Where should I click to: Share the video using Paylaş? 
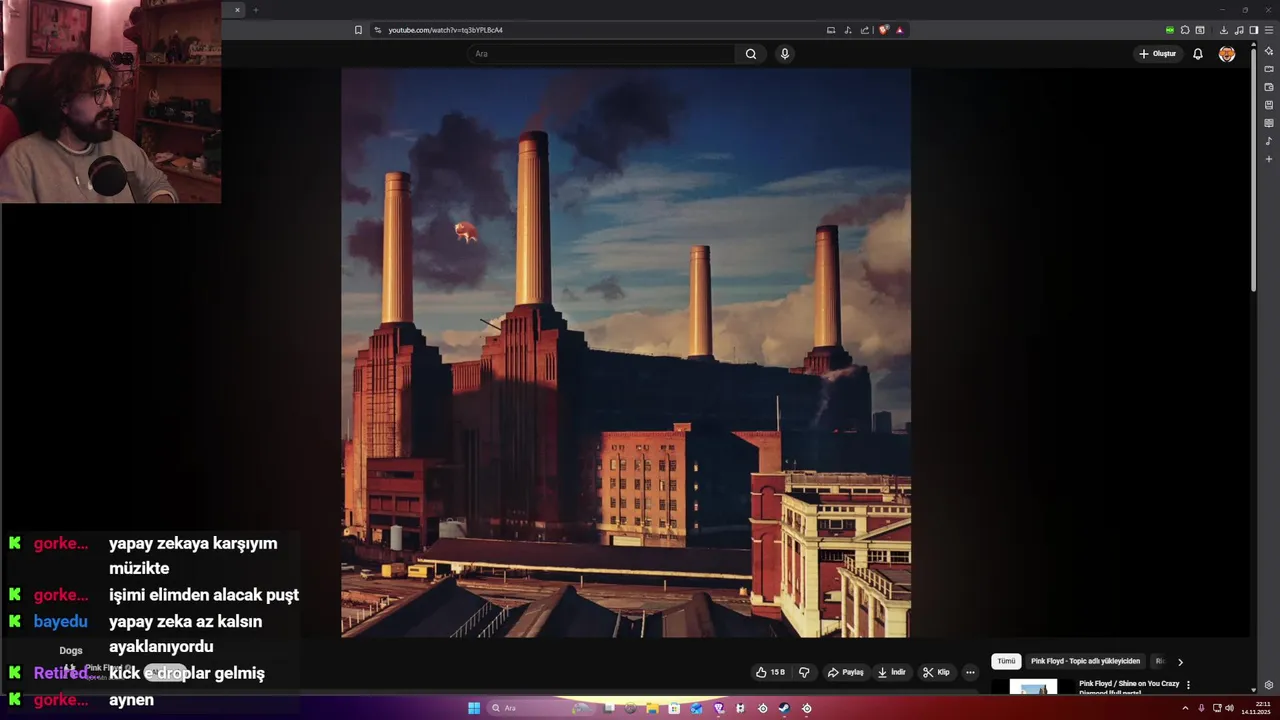(845, 672)
